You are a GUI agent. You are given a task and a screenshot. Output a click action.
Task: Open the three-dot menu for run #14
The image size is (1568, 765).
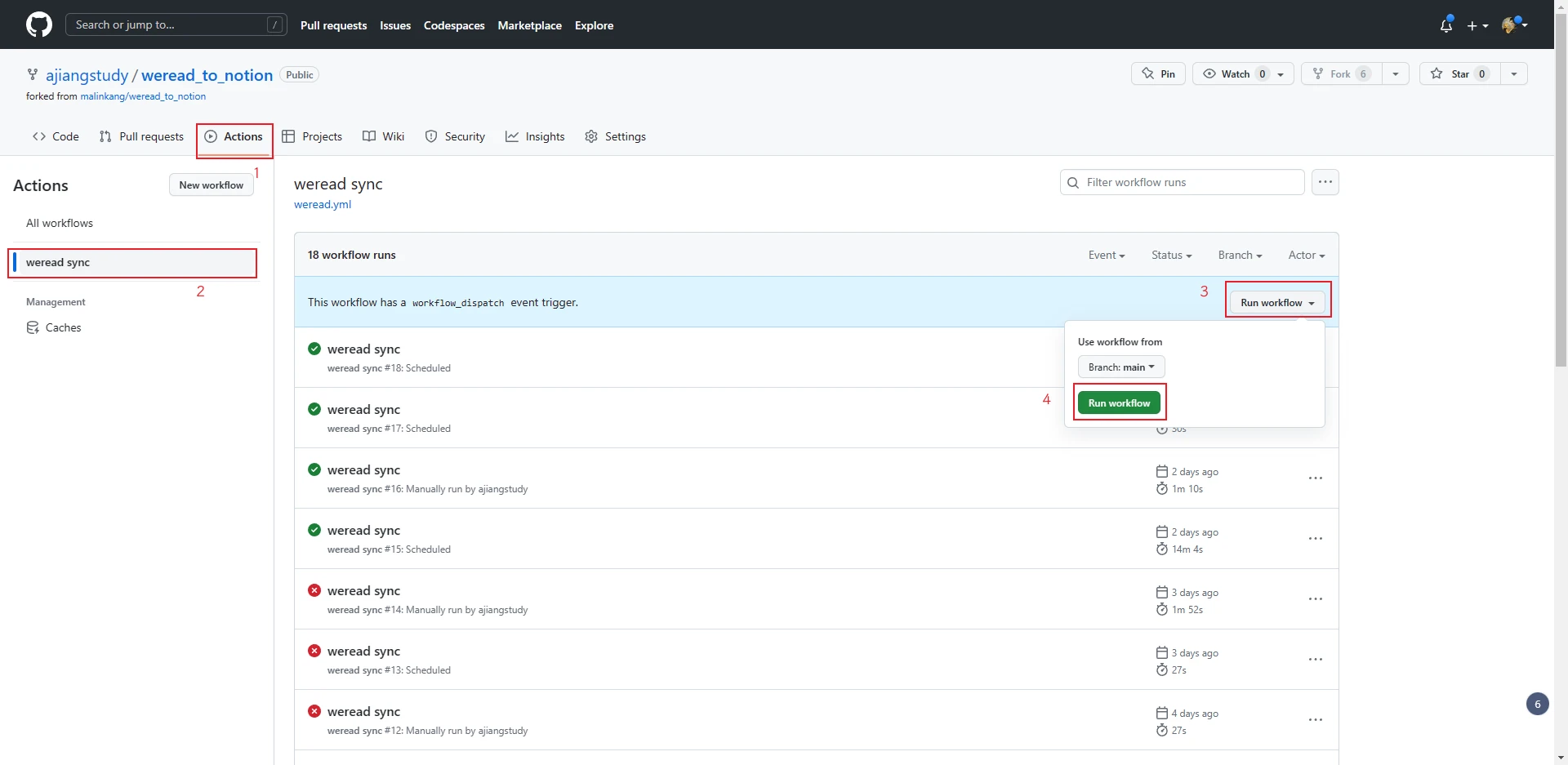pyautogui.click(x=1315, y=599)
